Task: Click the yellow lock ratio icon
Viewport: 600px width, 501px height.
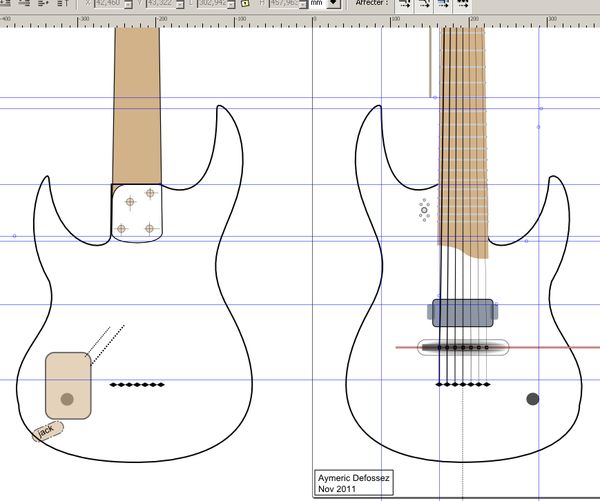Action: pyautogui.click(x=245, y=3)
